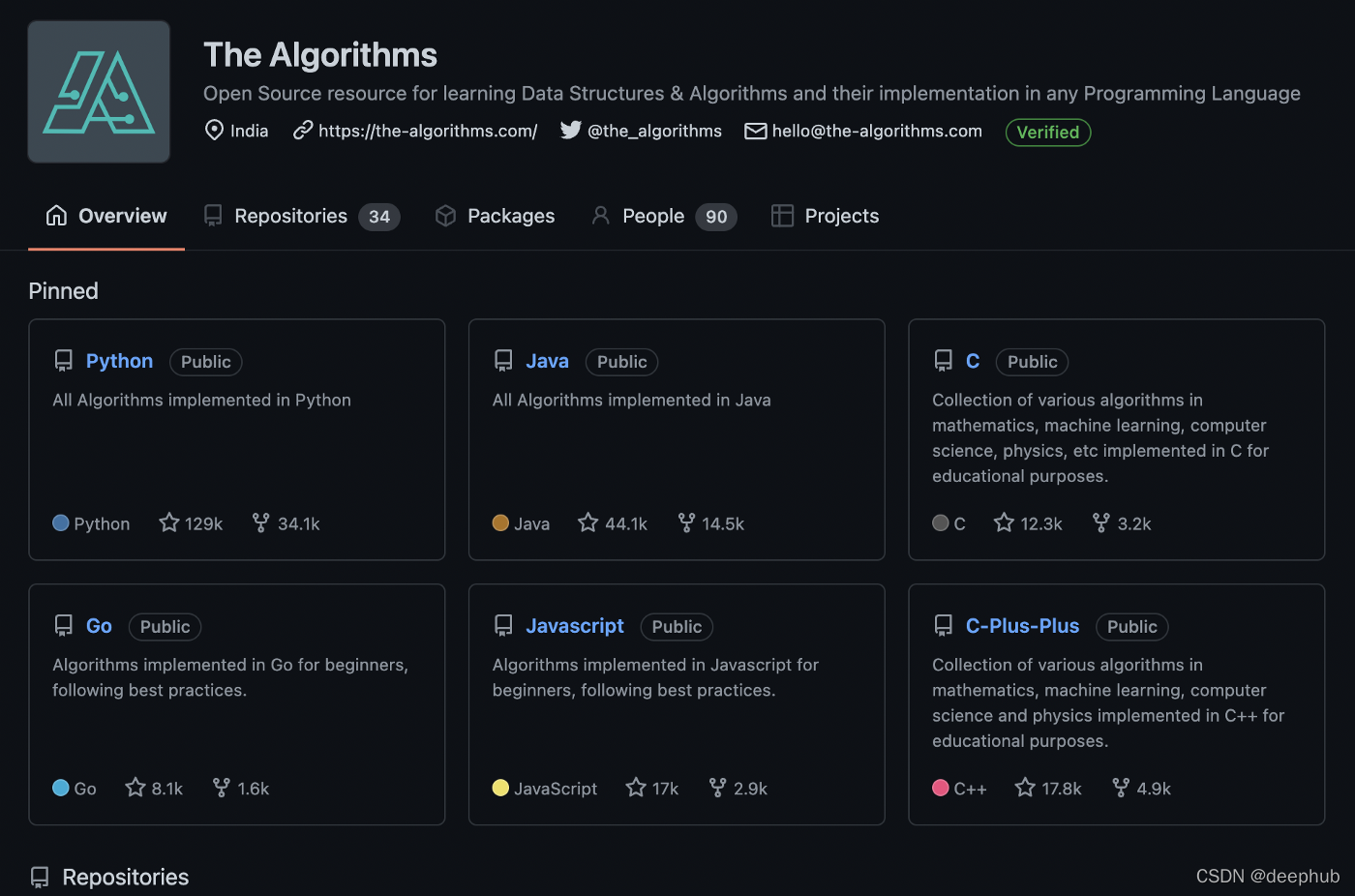Viewport: 1355px width, 896px height.
Task: Click the star icon showing 8.1k
Action: click(135, 788)
